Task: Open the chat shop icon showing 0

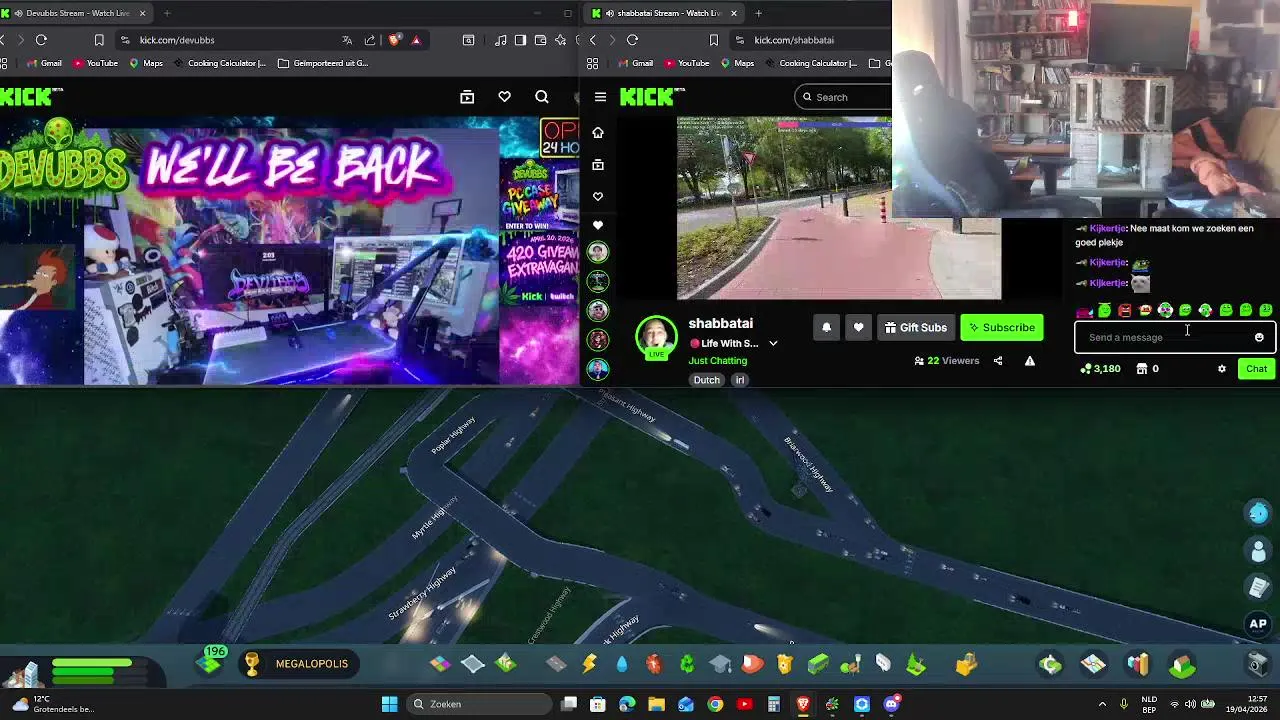Action: [x=1147, y=369]
